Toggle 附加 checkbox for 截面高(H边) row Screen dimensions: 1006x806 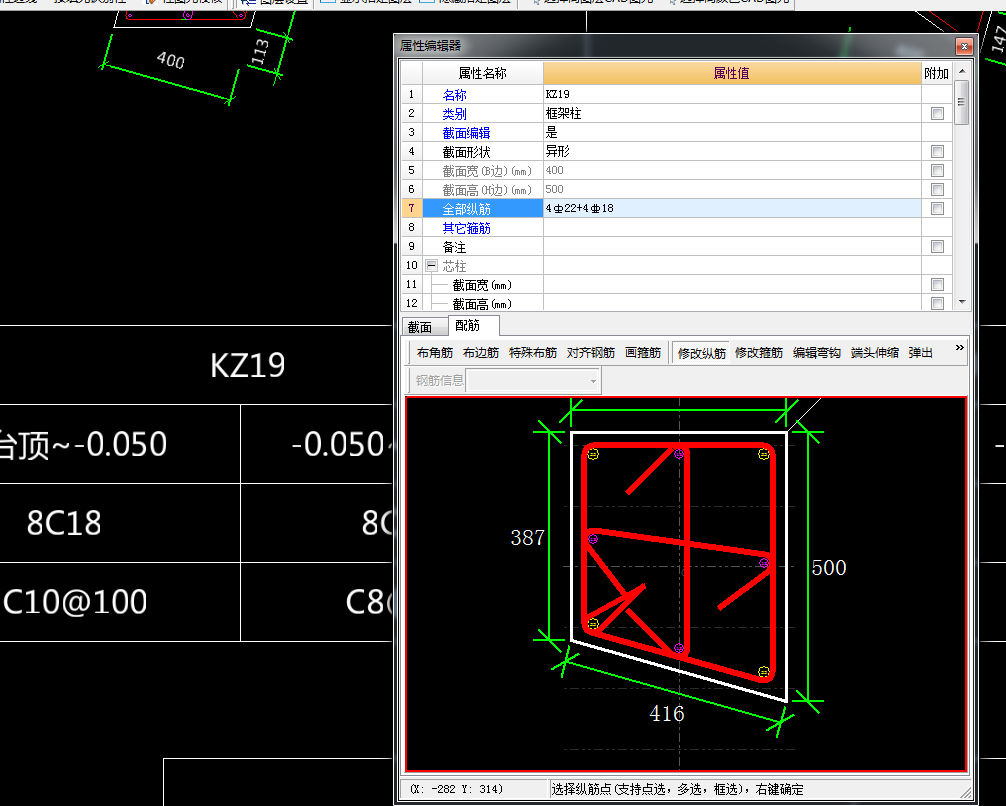click(937, 189)
